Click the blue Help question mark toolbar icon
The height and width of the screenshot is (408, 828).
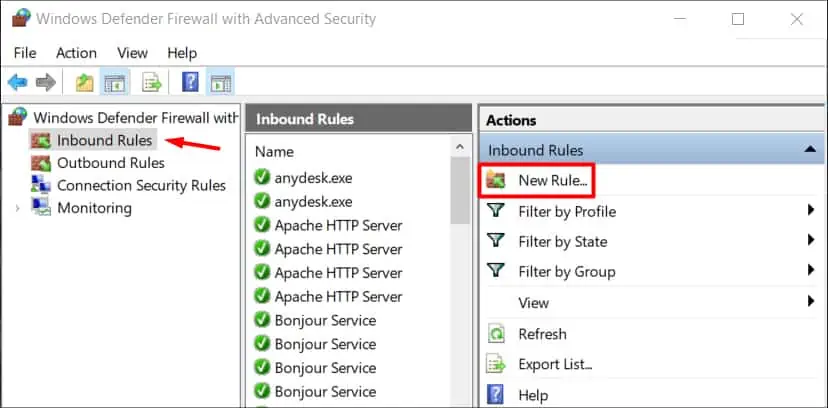coord(190,83)
